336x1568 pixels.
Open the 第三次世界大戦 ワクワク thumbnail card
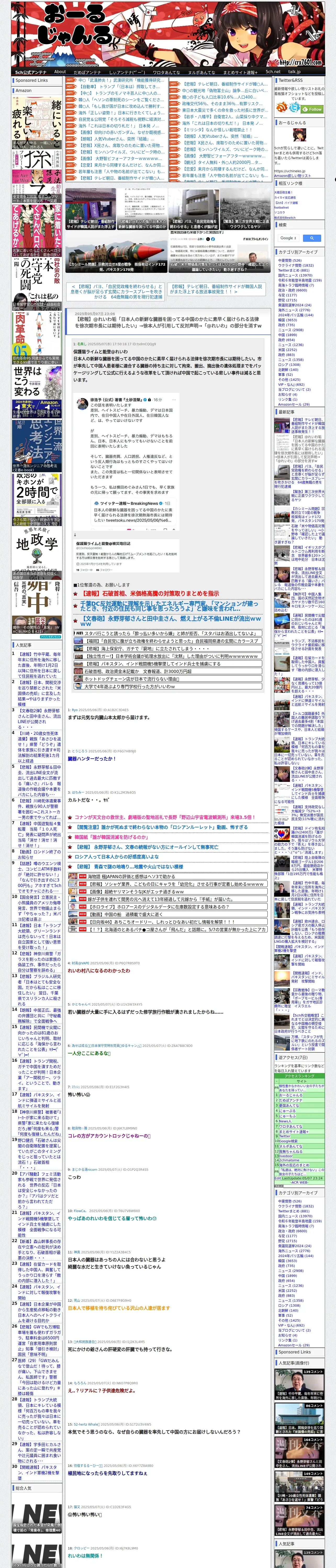[x=245, y=209]
